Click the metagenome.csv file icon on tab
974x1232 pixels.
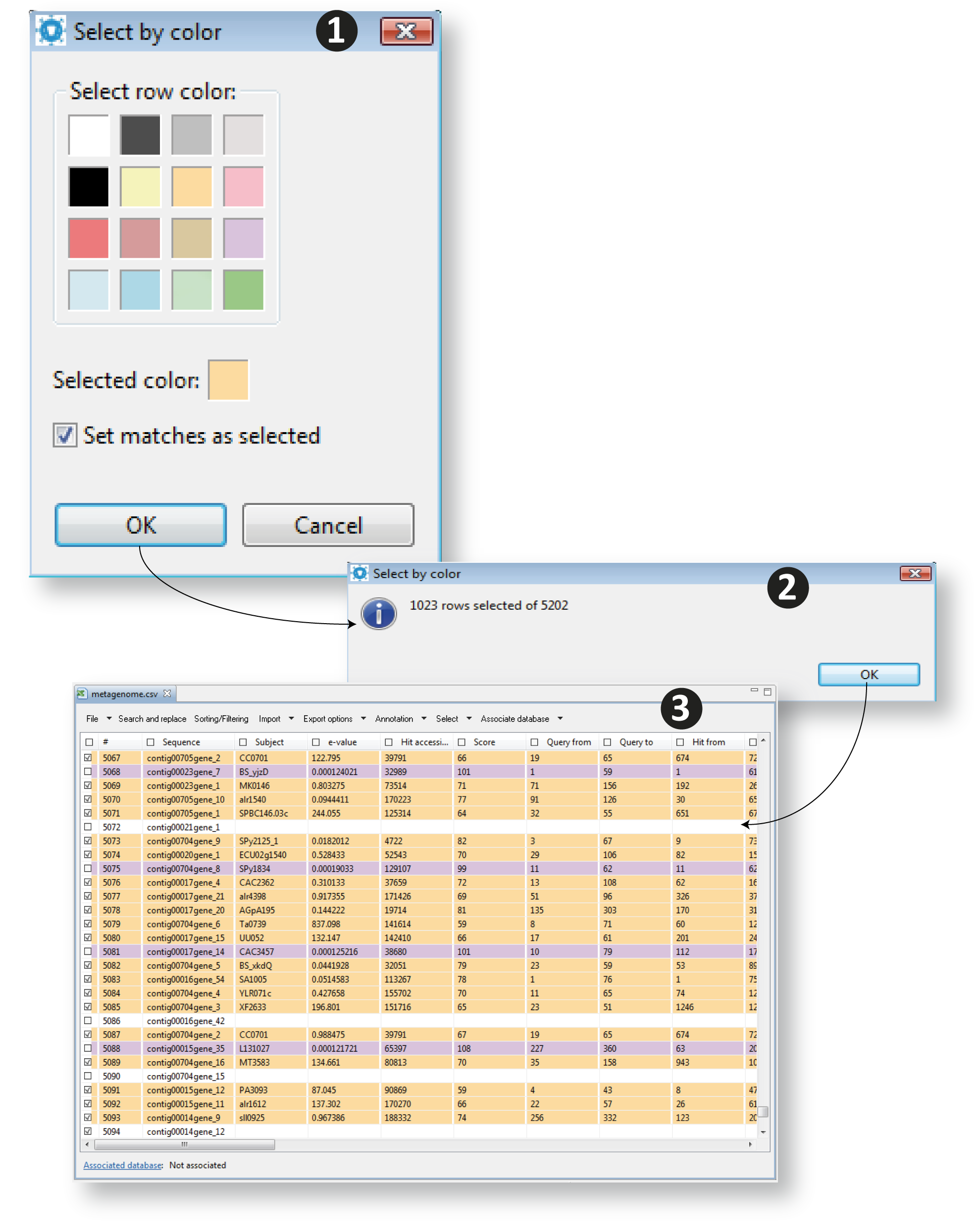click(82, 694)
